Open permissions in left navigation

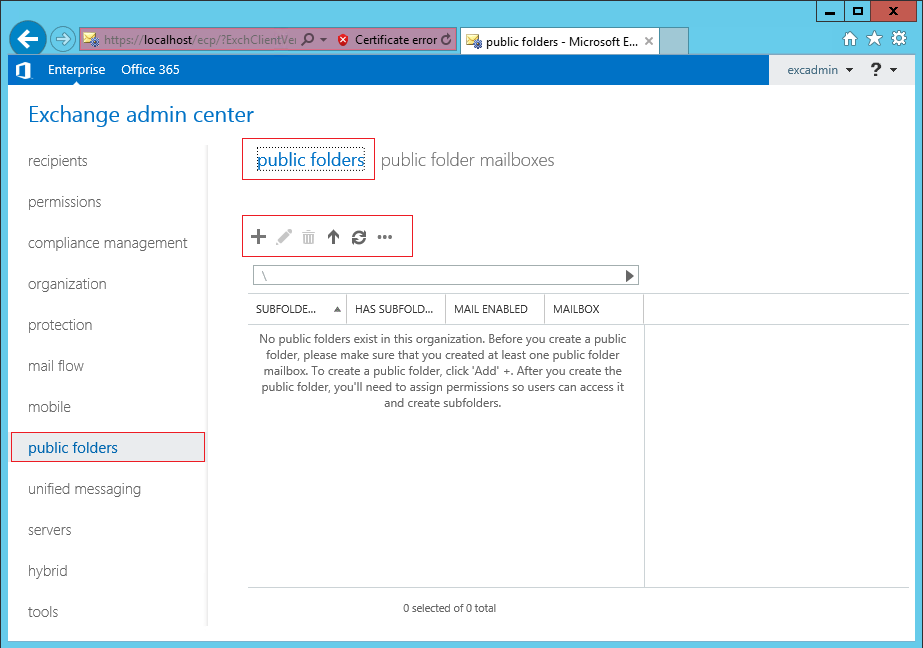[x=65, y=202]
